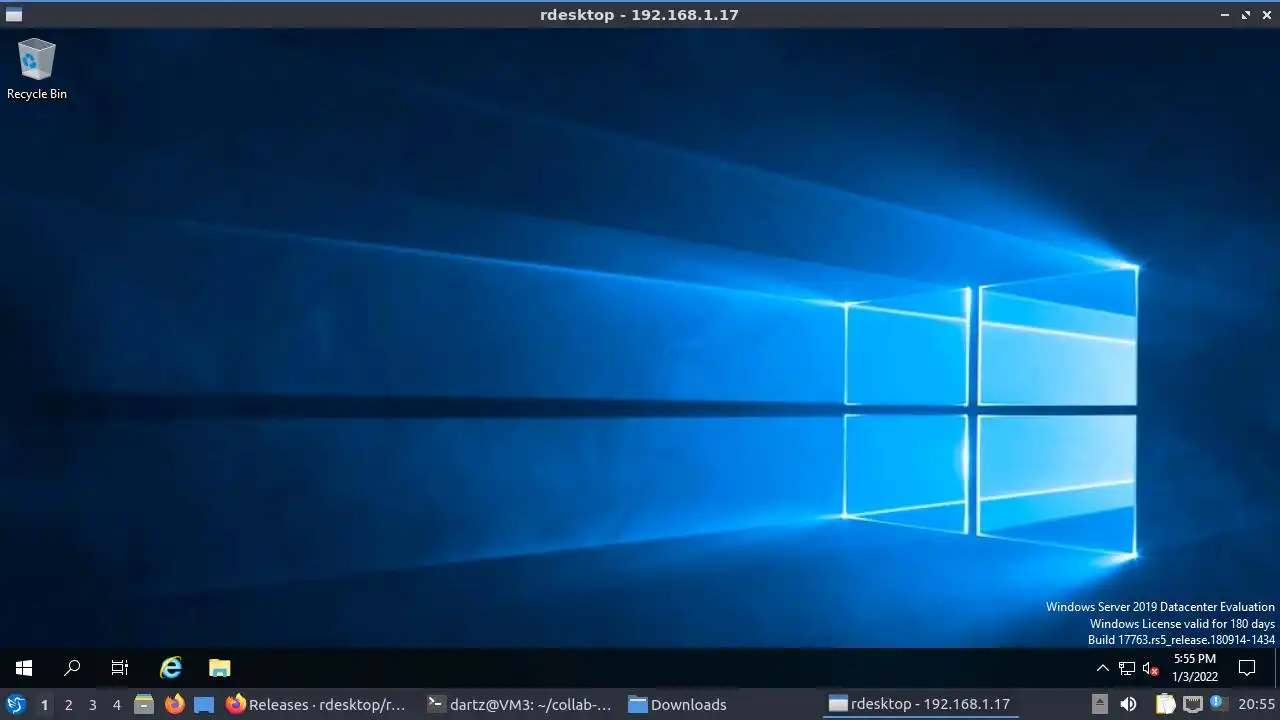Open clipboard manager tray icon
1280x720 pixels.
[x=1165, y=704]
